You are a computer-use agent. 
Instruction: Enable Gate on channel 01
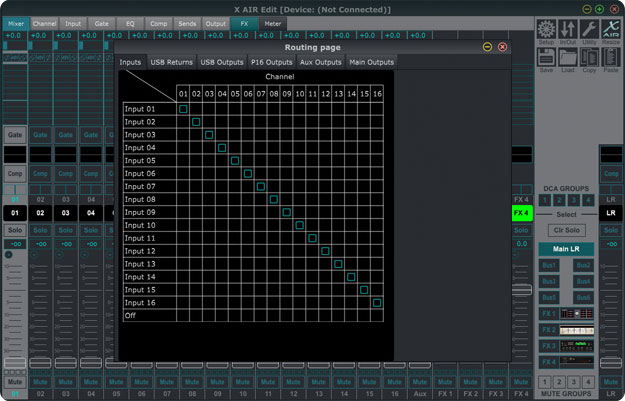coord(15,135)
